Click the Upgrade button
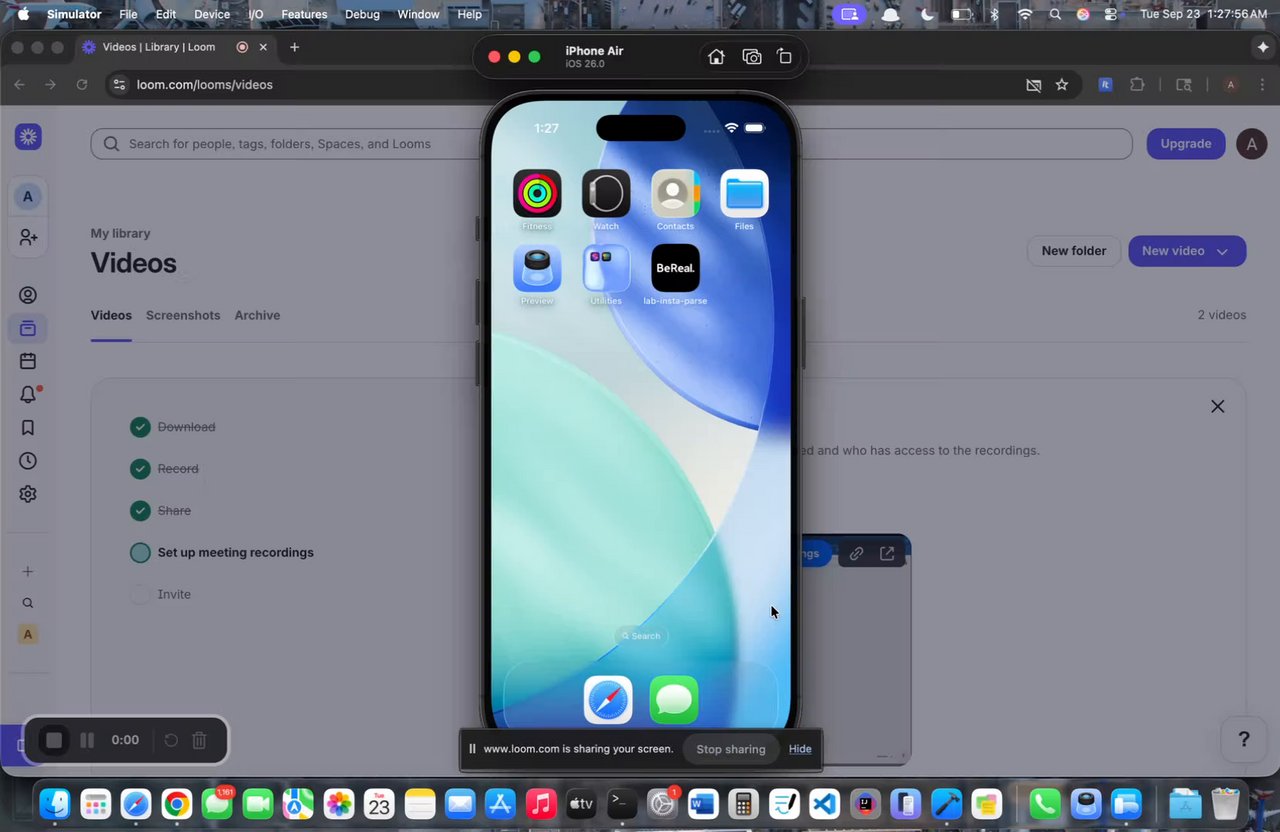1280x832 pixels. pos(1186,144)
